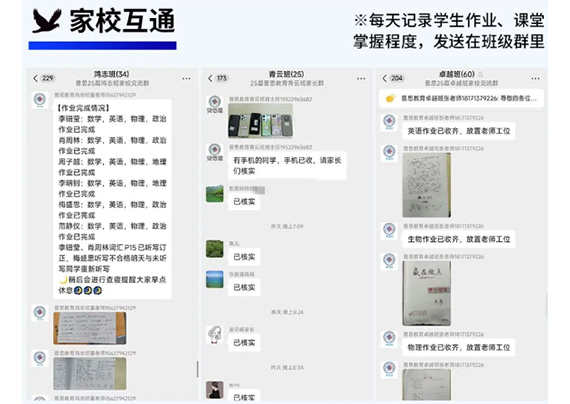Viewport: 570px width, 404px height.
Task: Open the second notebook photo in 鸿志班
Action: tap(90, 373)
